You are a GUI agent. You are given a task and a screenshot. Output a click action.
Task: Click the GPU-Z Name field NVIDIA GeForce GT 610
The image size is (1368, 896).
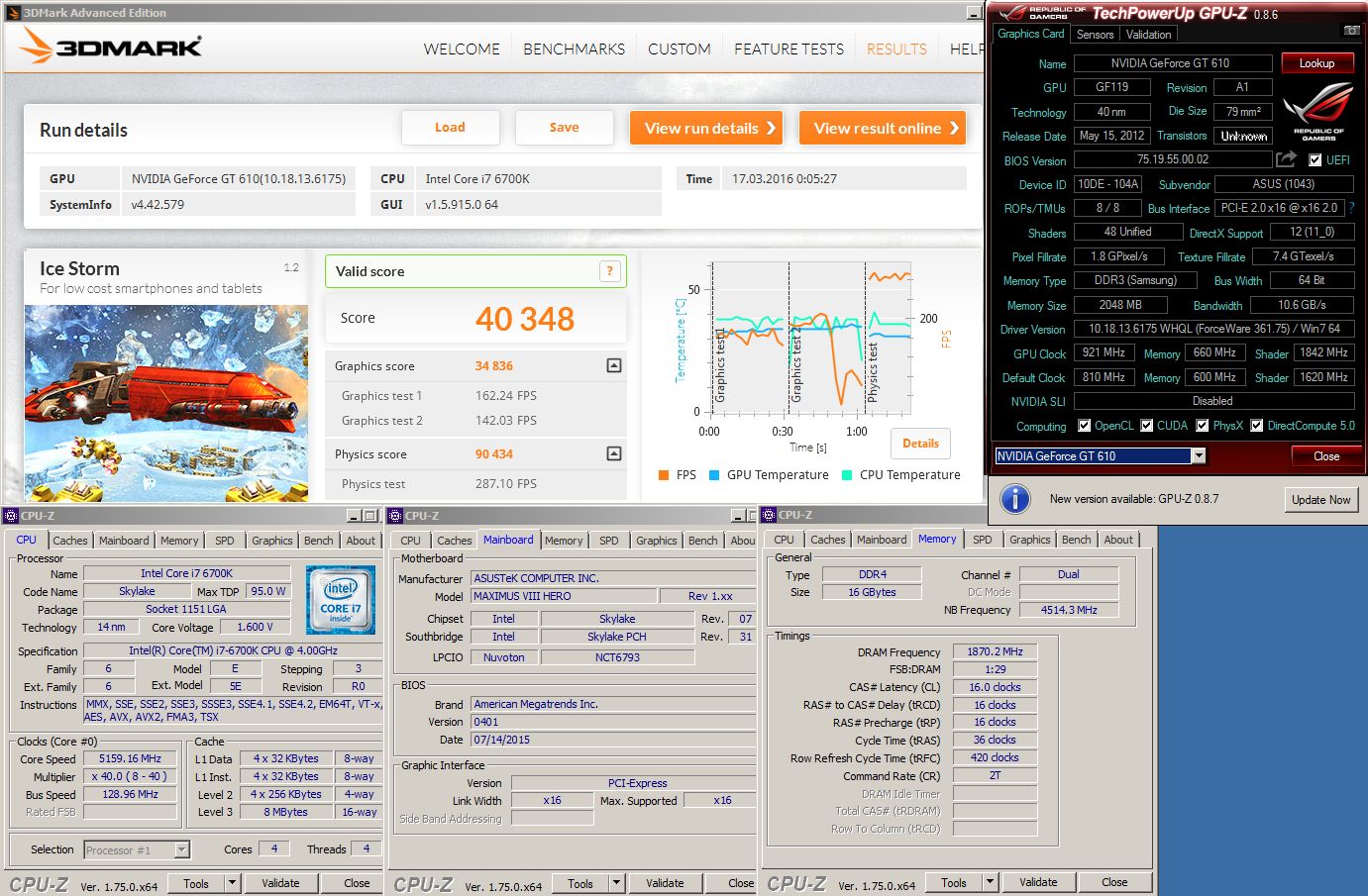[1173, 63]
